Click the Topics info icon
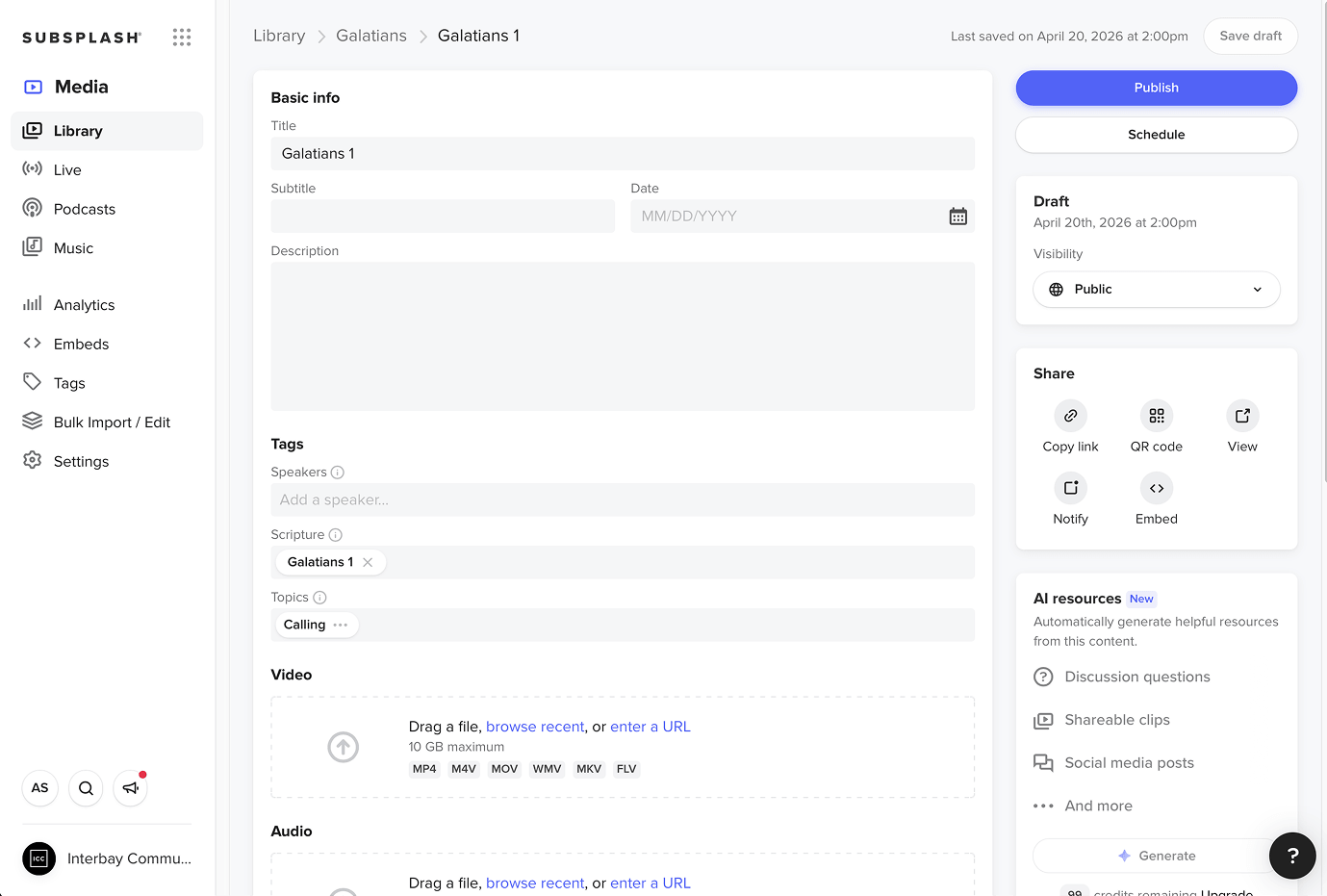 pos(319,598)
